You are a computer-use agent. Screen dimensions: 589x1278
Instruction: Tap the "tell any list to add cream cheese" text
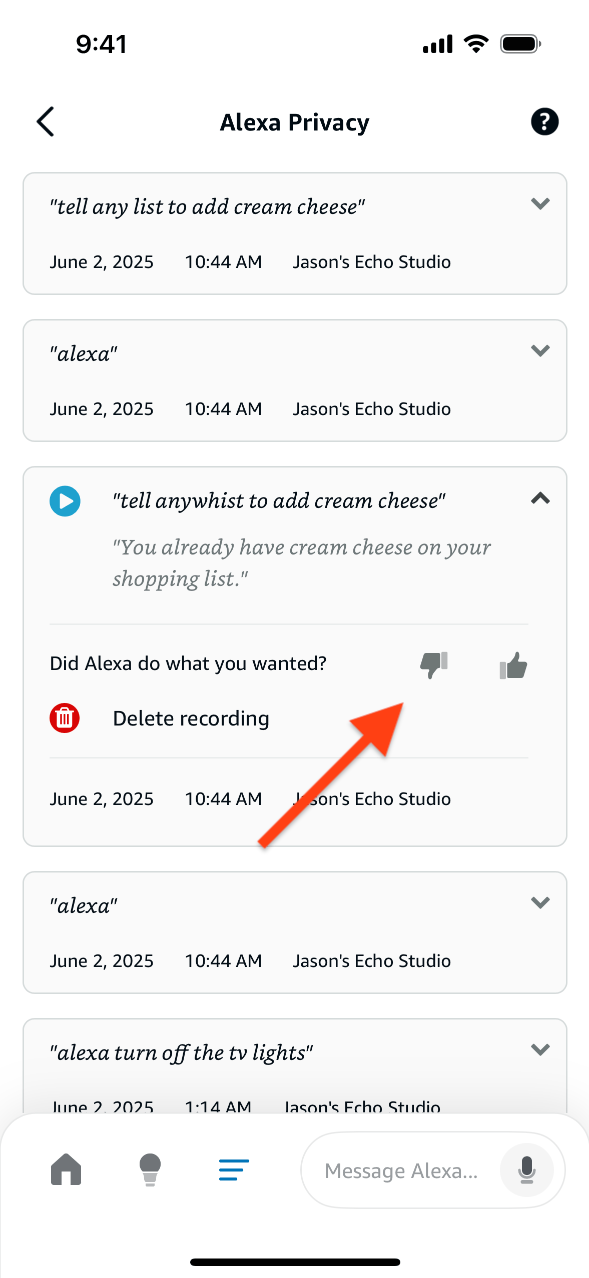coord(207,207)
